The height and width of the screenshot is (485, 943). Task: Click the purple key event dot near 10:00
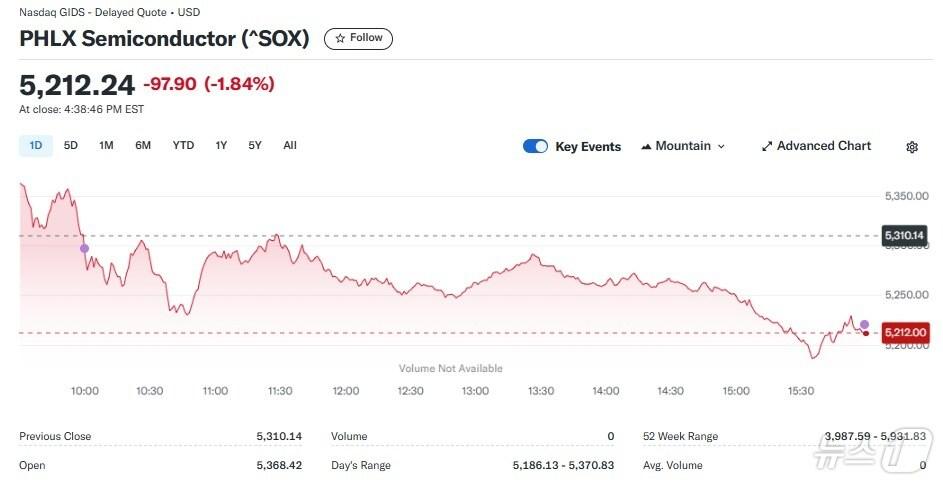click(x=84, y=248)
